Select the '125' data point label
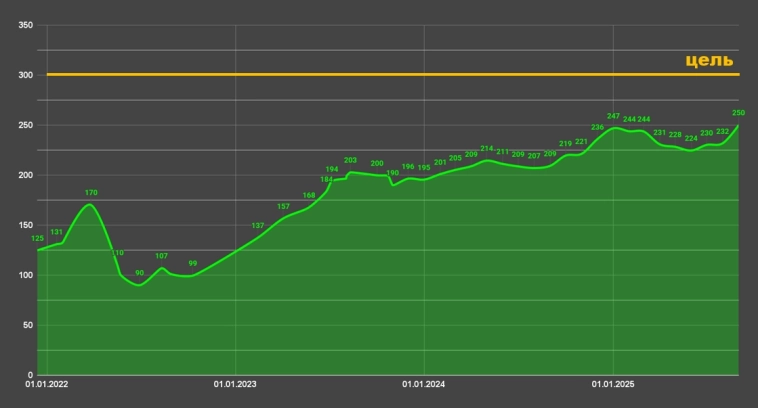 click(x=37, y=238)
